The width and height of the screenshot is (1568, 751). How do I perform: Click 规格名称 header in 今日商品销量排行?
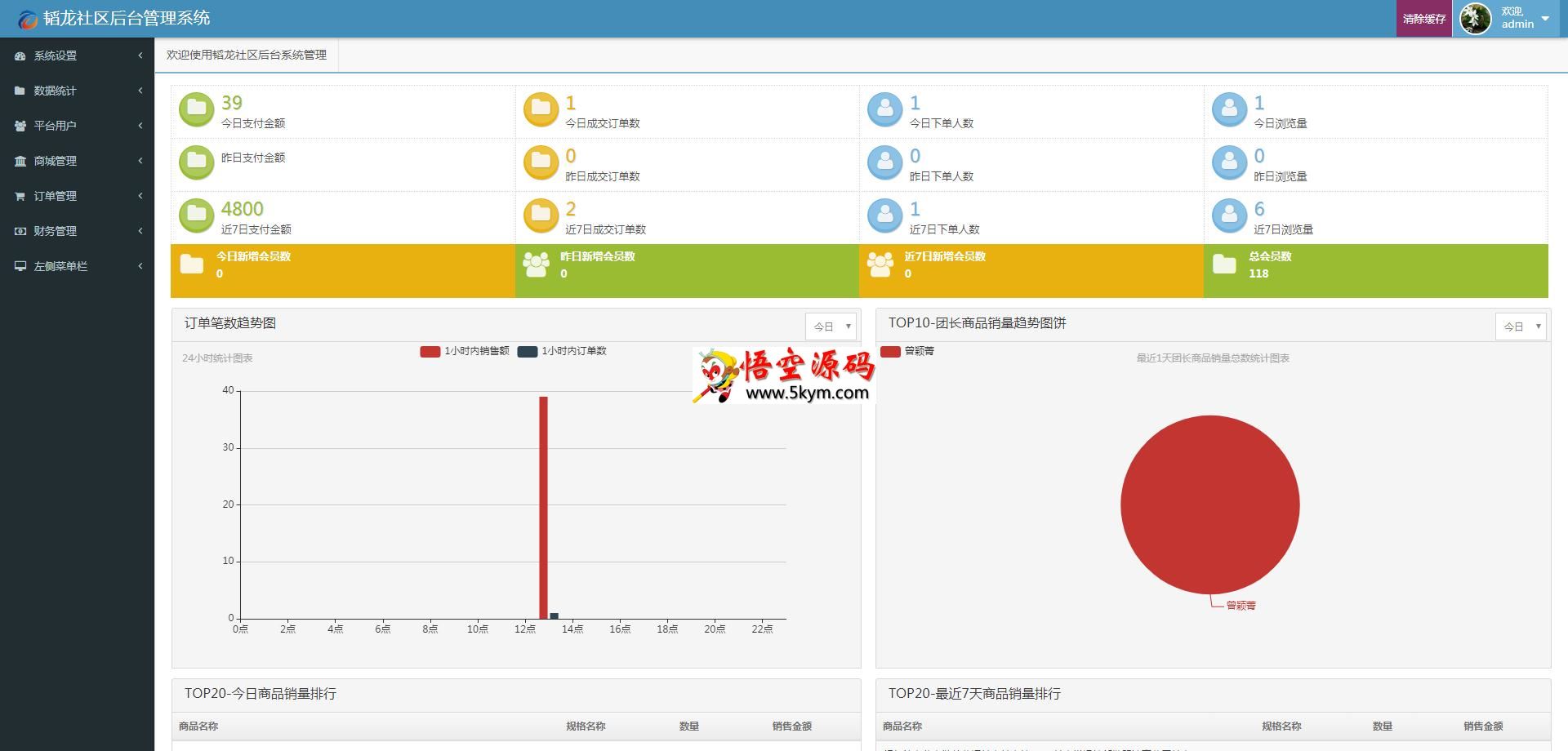586,726
